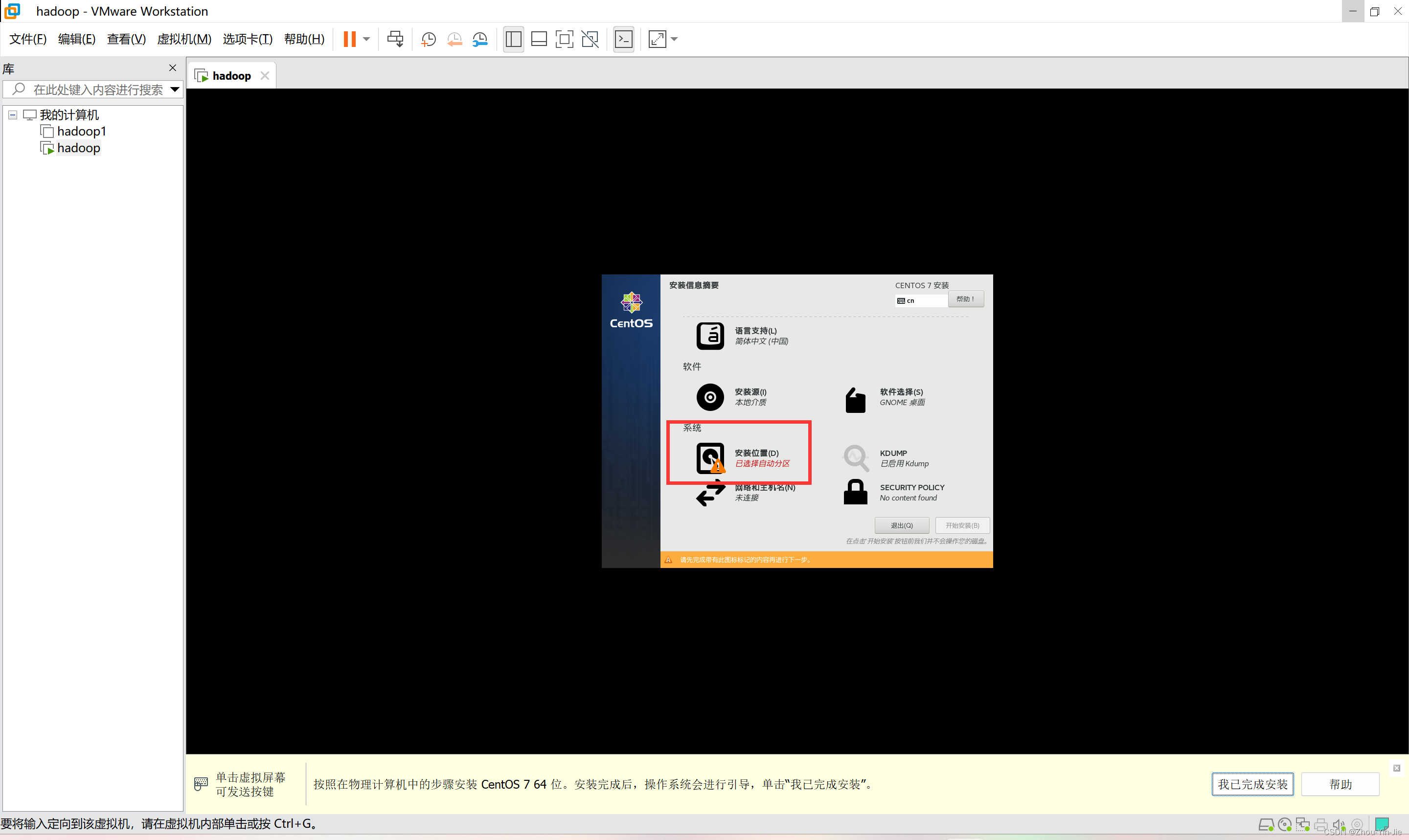
Task: Click the installation destination disk icon
Action: click(710, 457)
